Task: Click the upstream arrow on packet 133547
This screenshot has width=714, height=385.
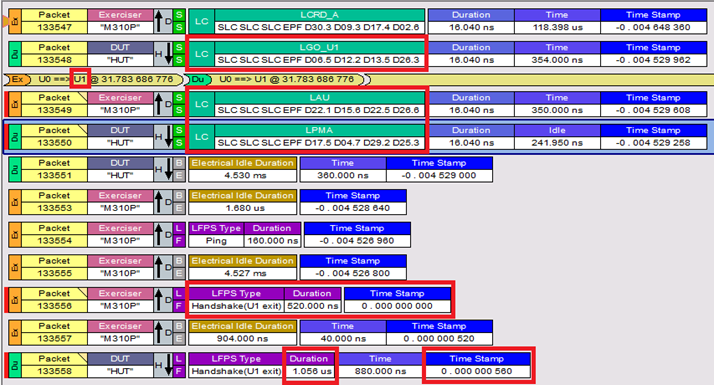Action: coord(158,21)
